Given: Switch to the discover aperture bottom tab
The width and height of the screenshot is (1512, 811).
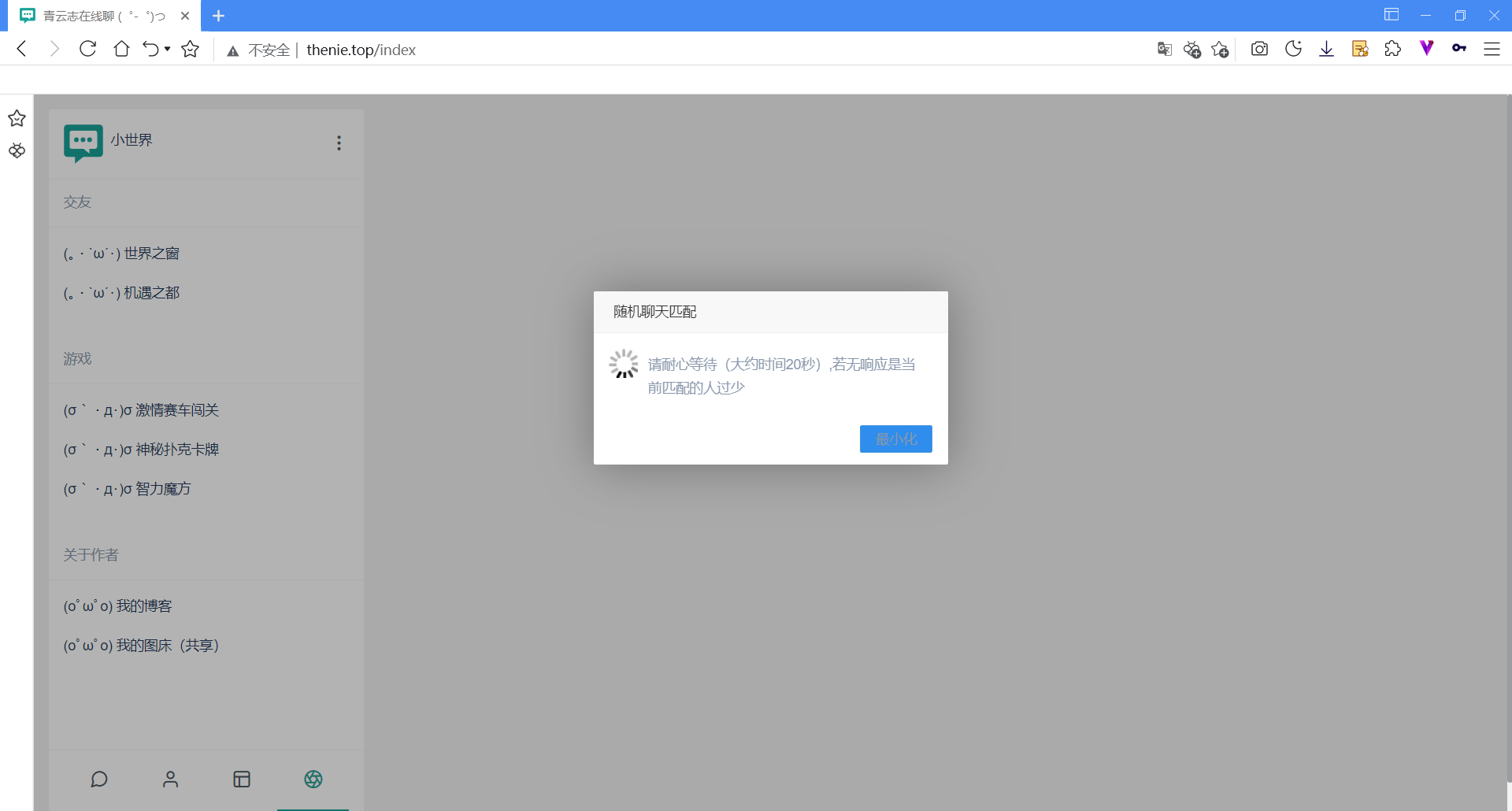Looking at the screenshot, I should (313, 780).
